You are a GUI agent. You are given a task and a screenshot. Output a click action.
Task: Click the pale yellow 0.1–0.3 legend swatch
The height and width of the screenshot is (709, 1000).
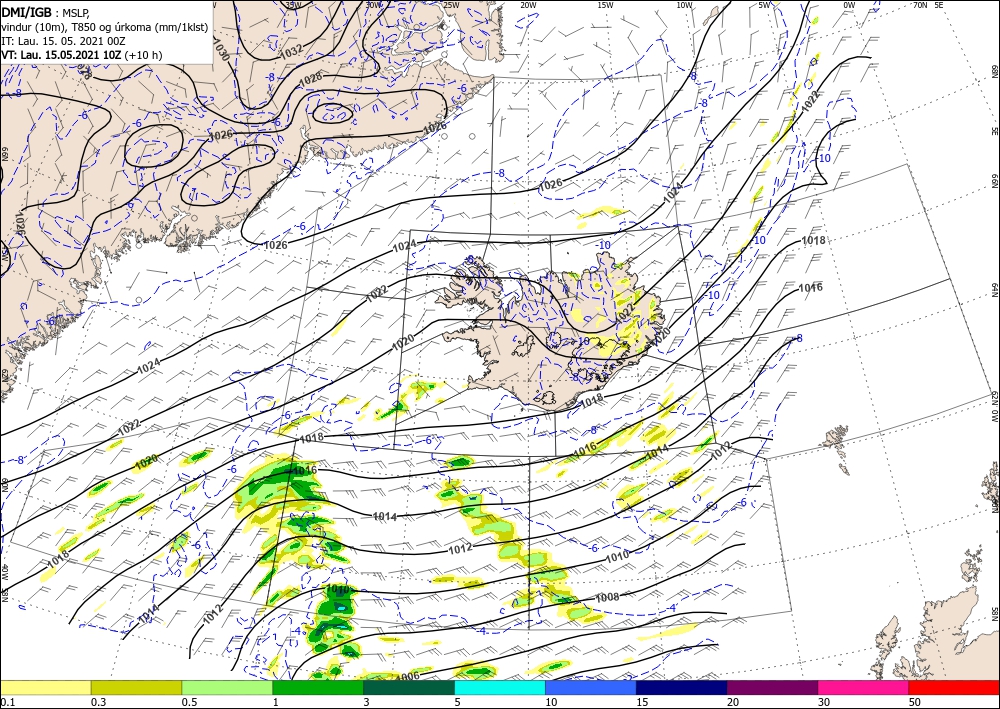45,687
